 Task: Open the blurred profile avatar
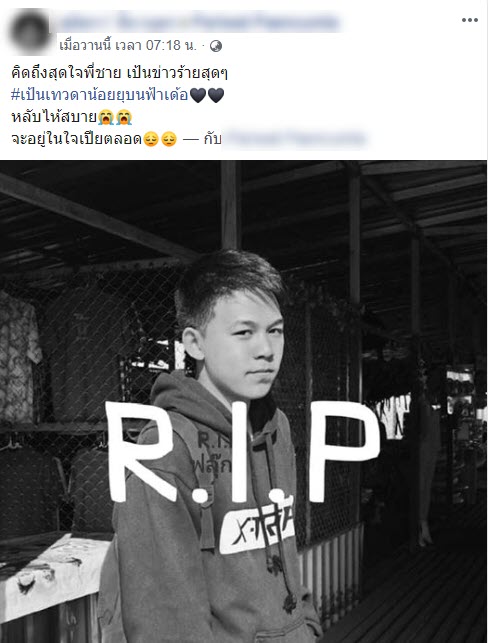[30, 32]
